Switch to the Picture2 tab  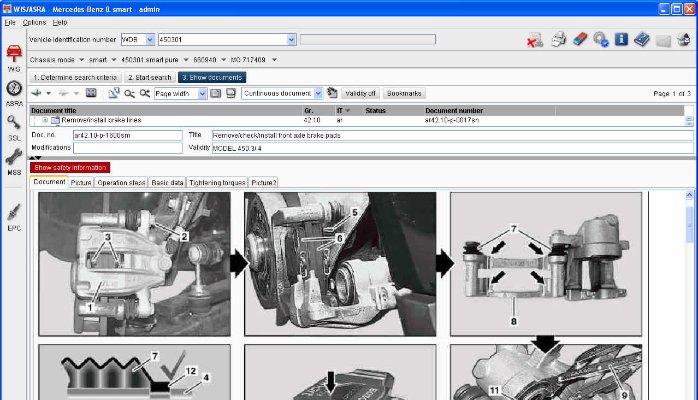click(x=264, y=182)
